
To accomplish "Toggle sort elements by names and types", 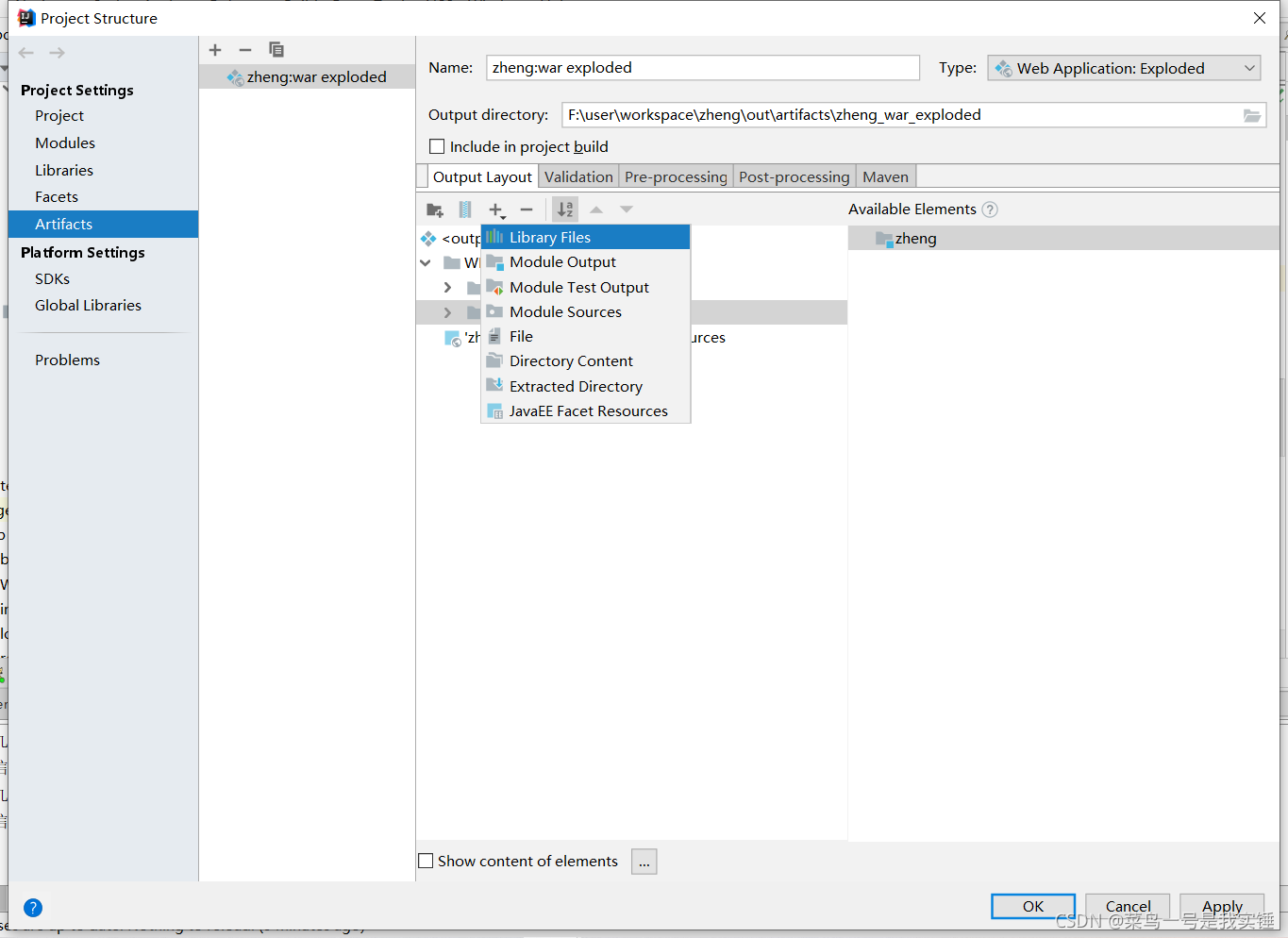I will click(565, 209).
